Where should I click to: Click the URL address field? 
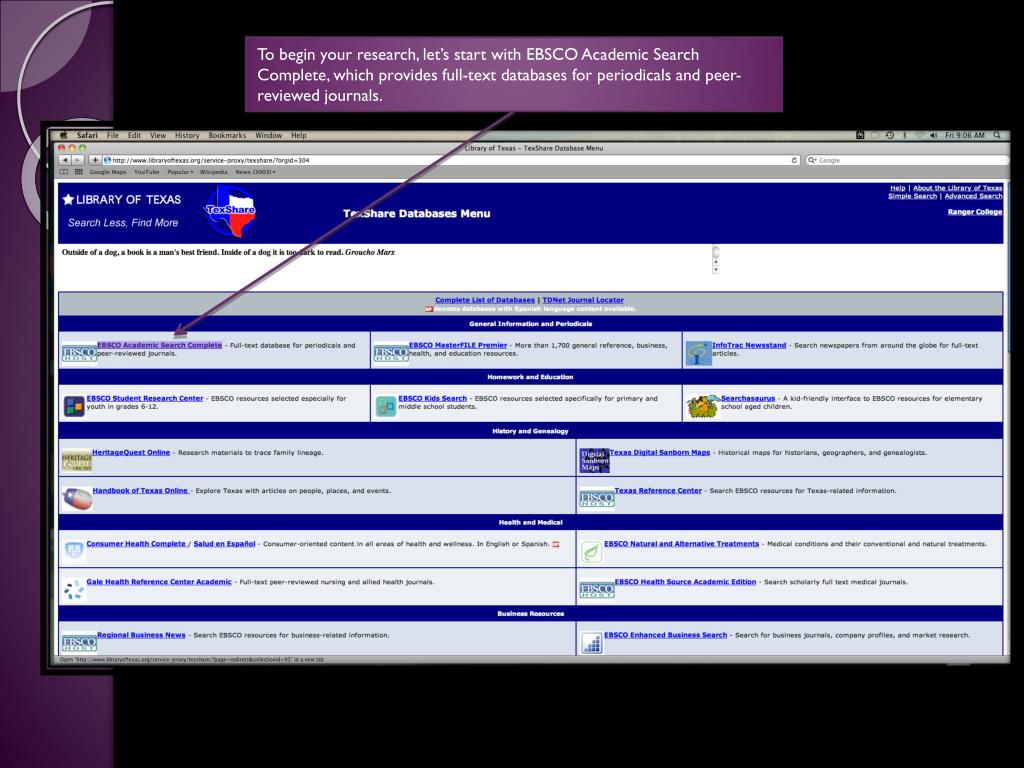(452, 160)
